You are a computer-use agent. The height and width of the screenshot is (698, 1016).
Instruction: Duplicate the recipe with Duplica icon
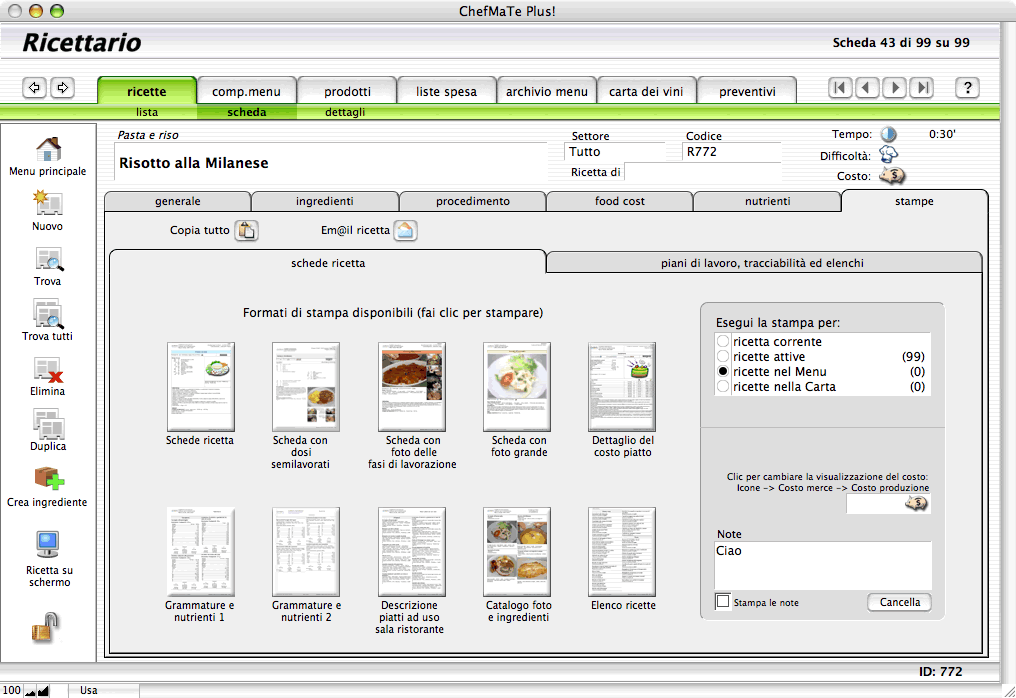[x=49, y=425]
